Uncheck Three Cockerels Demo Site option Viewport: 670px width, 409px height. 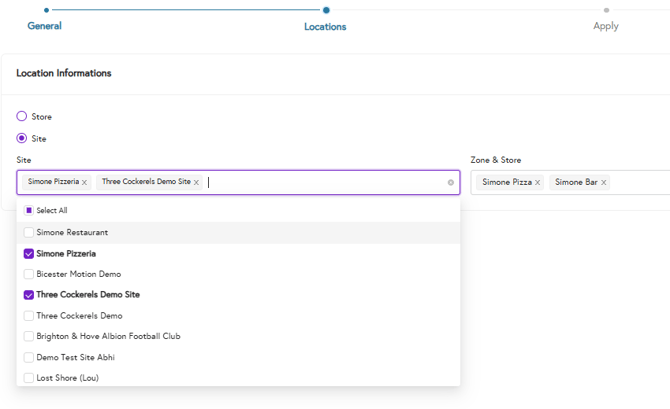29,295
